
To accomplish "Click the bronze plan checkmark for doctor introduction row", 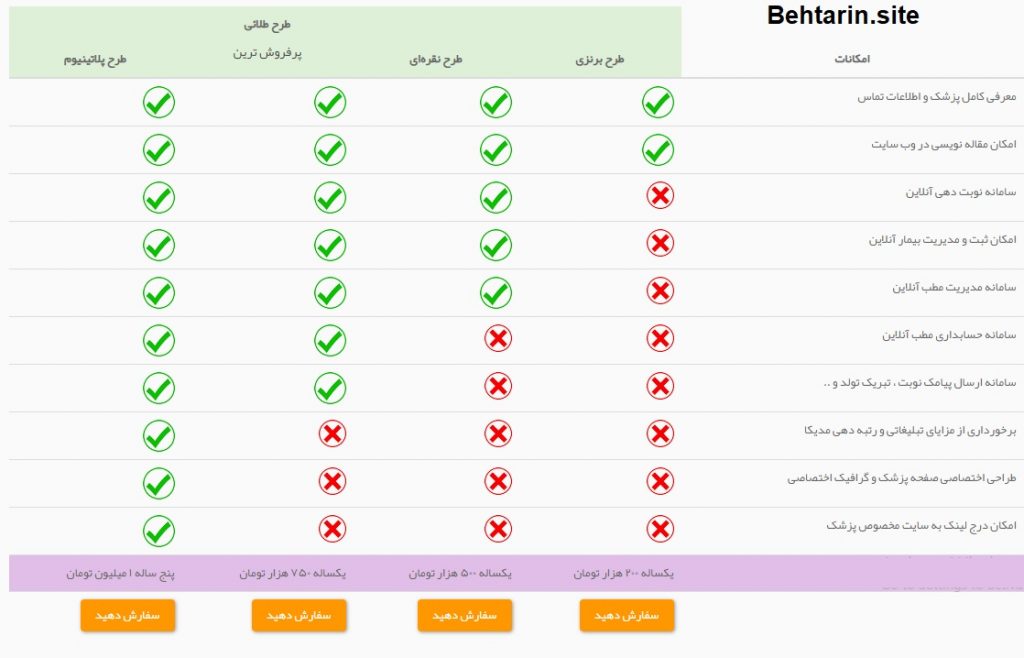I will tap(658, 102).
